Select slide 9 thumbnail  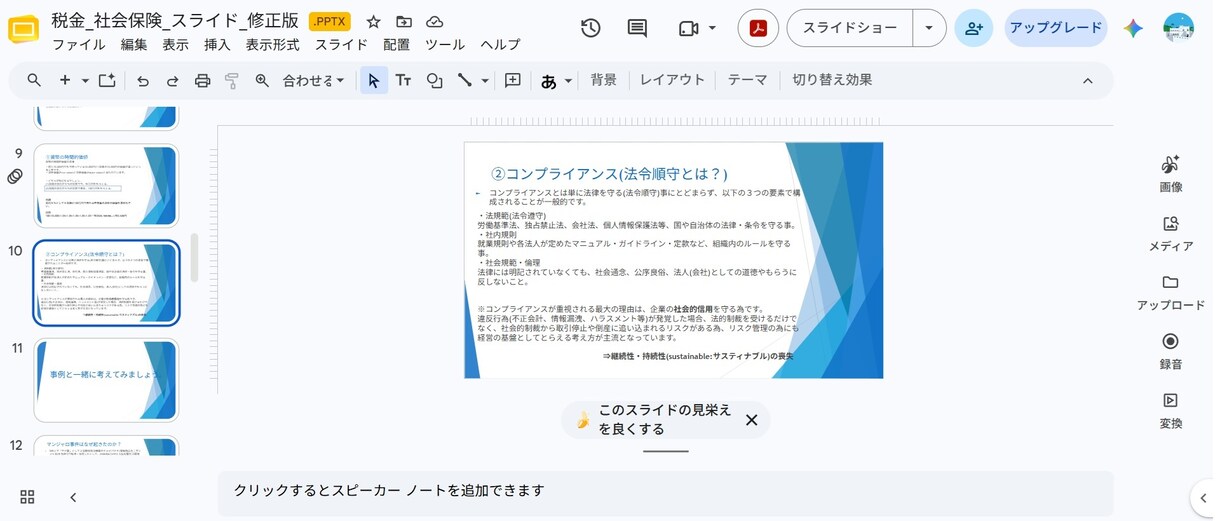[106, 185]
